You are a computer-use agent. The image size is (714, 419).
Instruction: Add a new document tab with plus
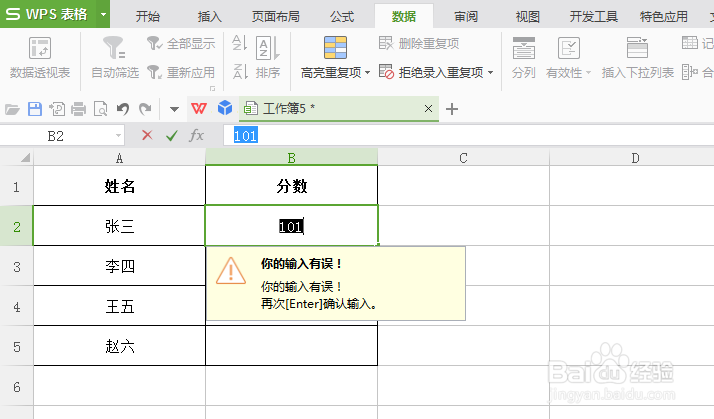(x=452, y=109)
